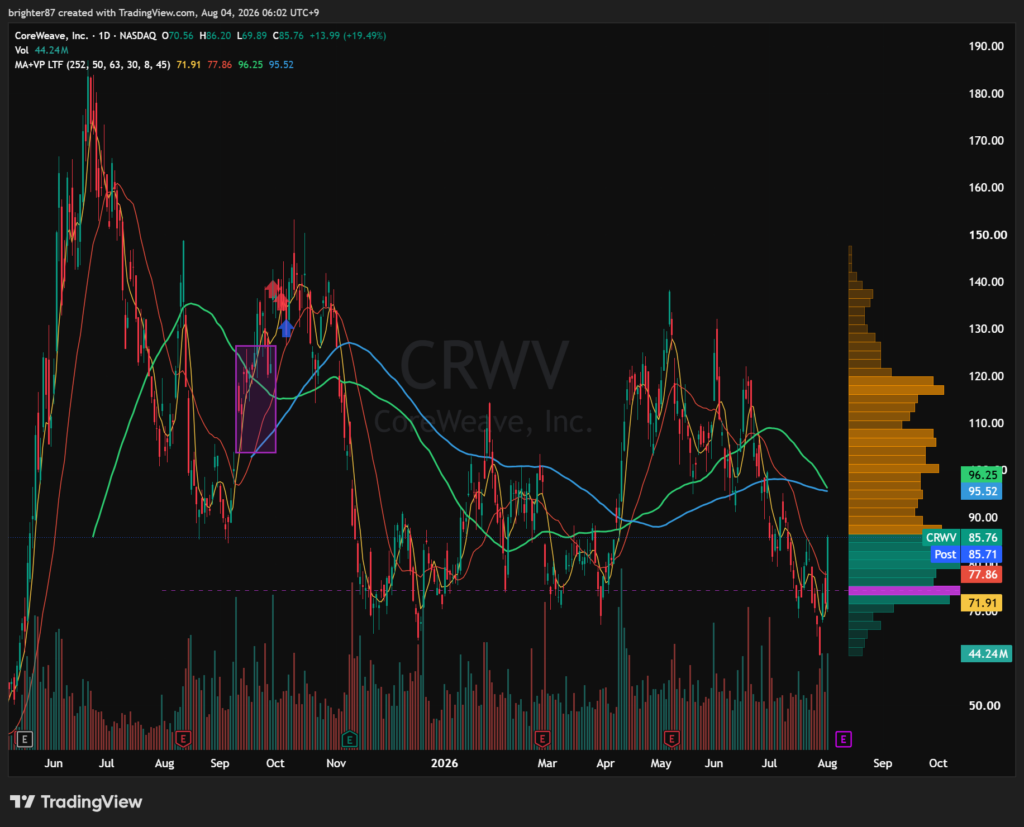The height and width of the screenshot is (827, 1024).
Task: Click the 150.00 price axis label
Action: click(987, 235)
